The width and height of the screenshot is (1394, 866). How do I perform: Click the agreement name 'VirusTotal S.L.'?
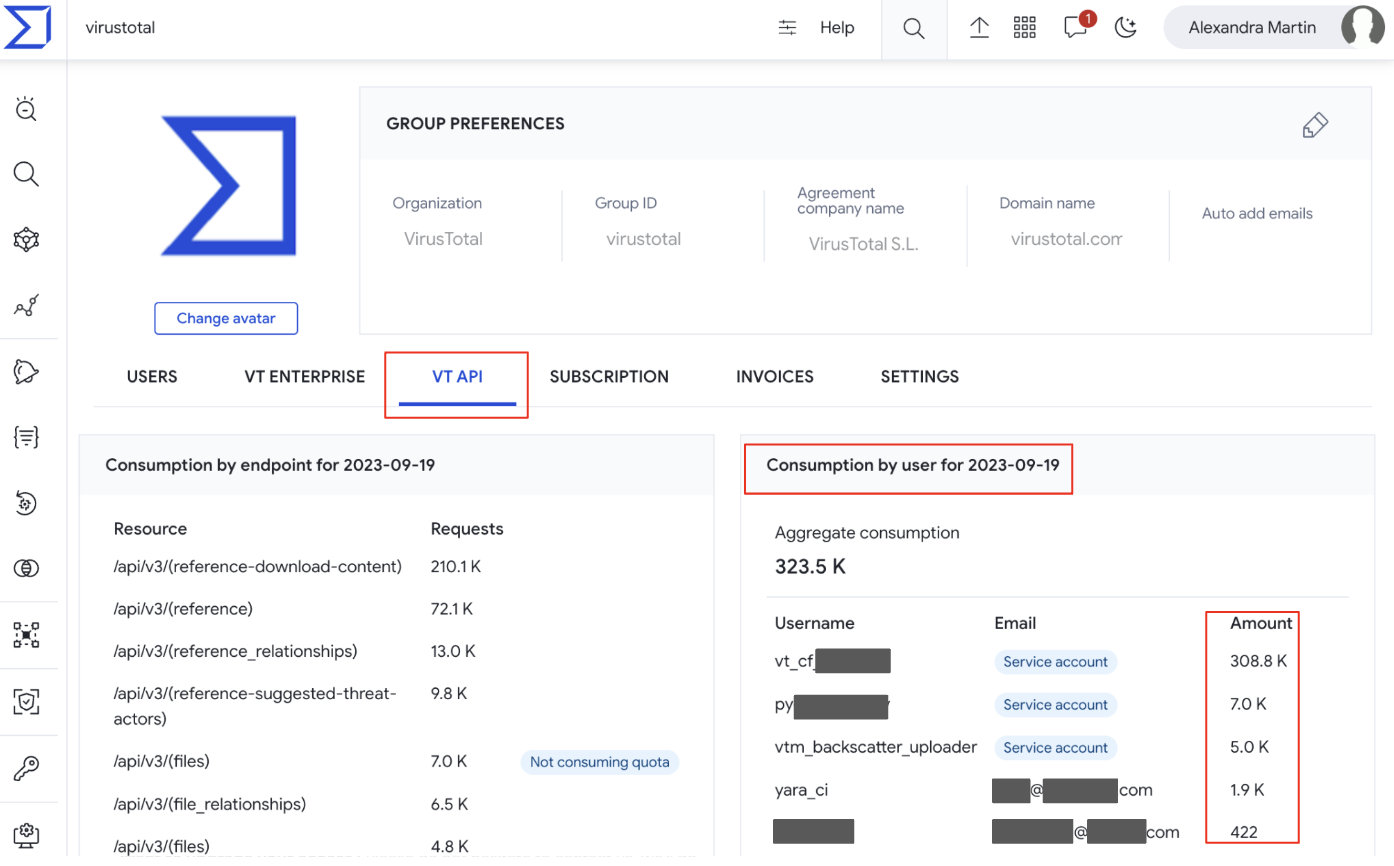pos(864,244)
